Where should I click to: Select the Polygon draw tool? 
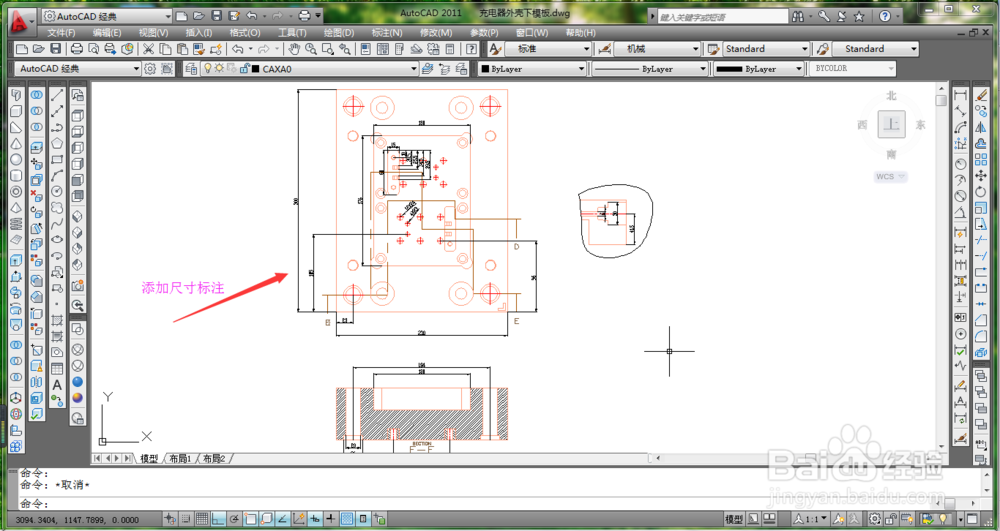pos(57,143)
